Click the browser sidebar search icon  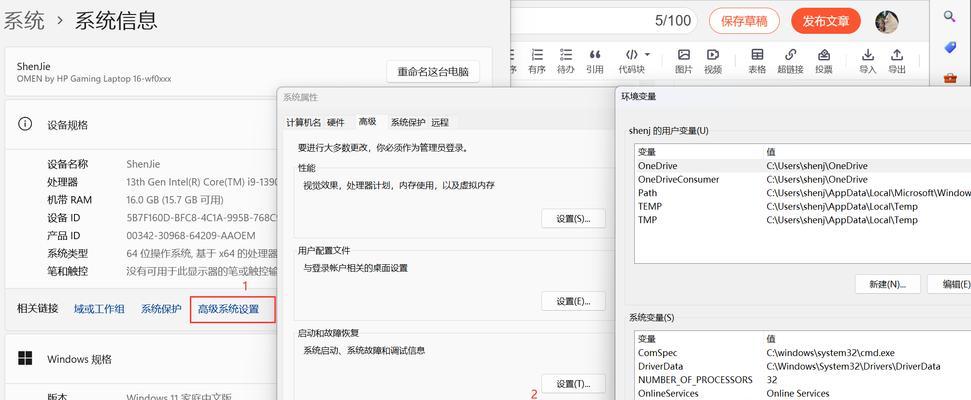949,16
